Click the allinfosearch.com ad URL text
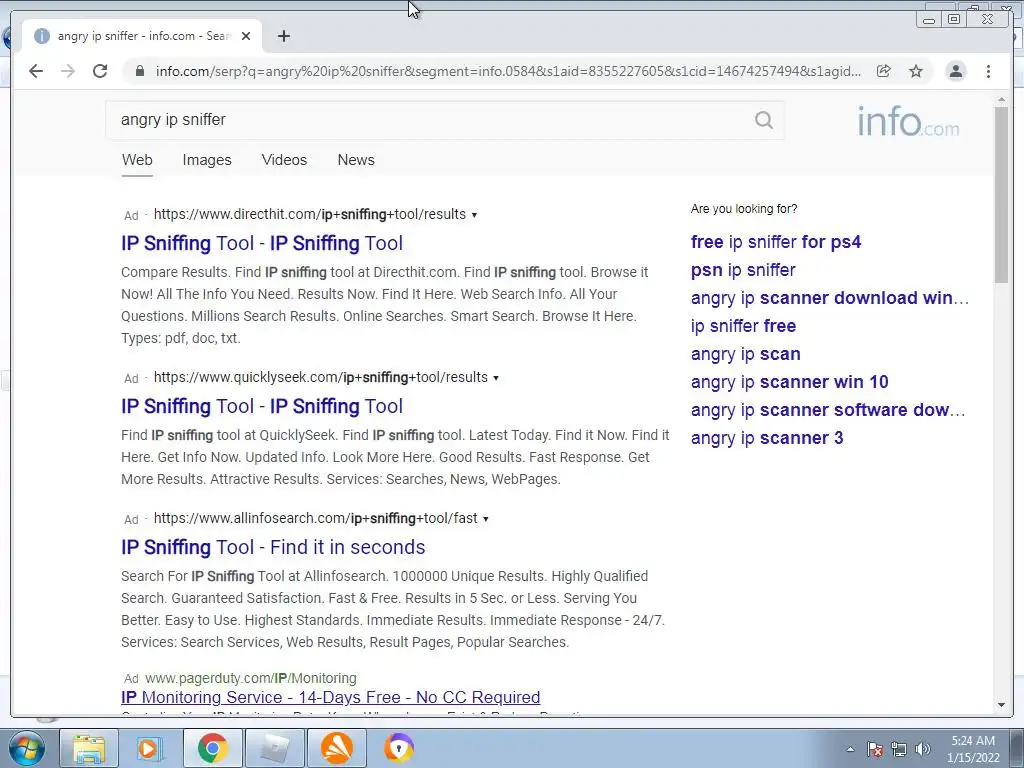 (x=315, y=518)
